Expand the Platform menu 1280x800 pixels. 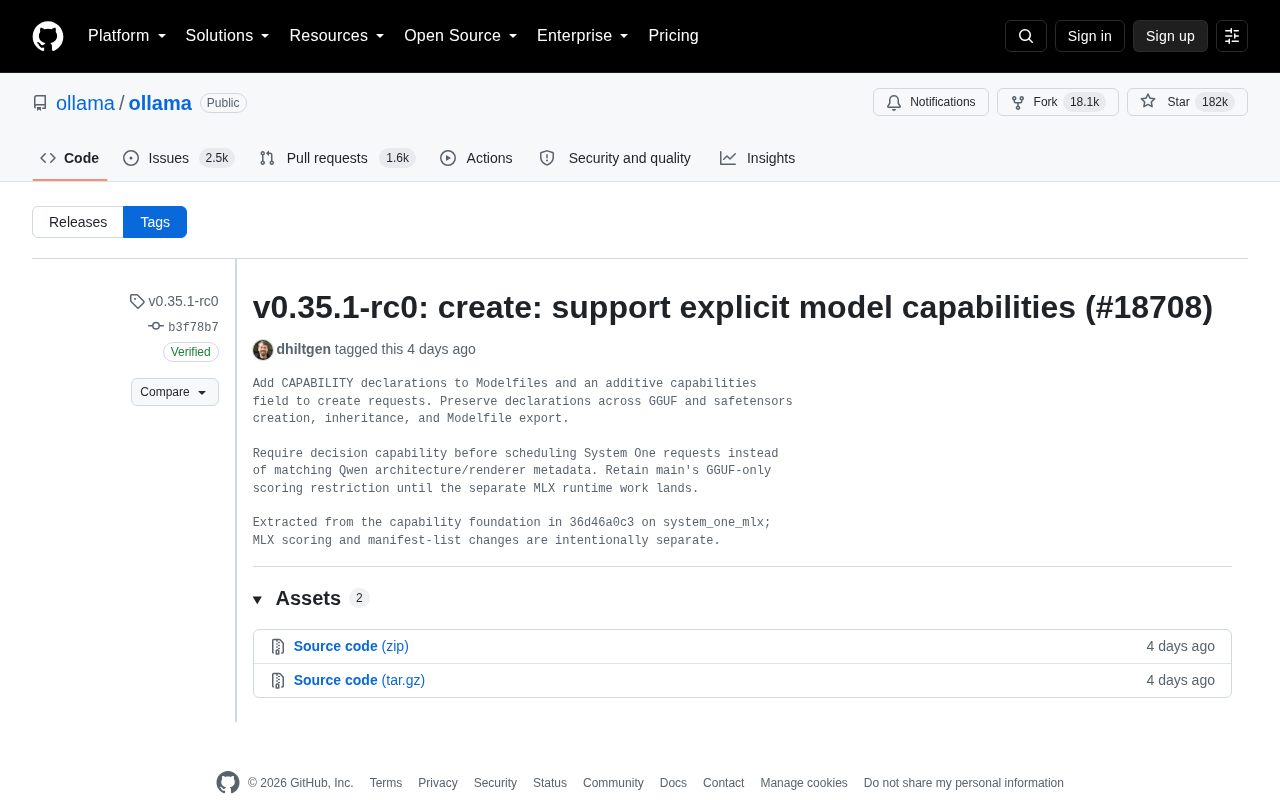coord(127,36)
